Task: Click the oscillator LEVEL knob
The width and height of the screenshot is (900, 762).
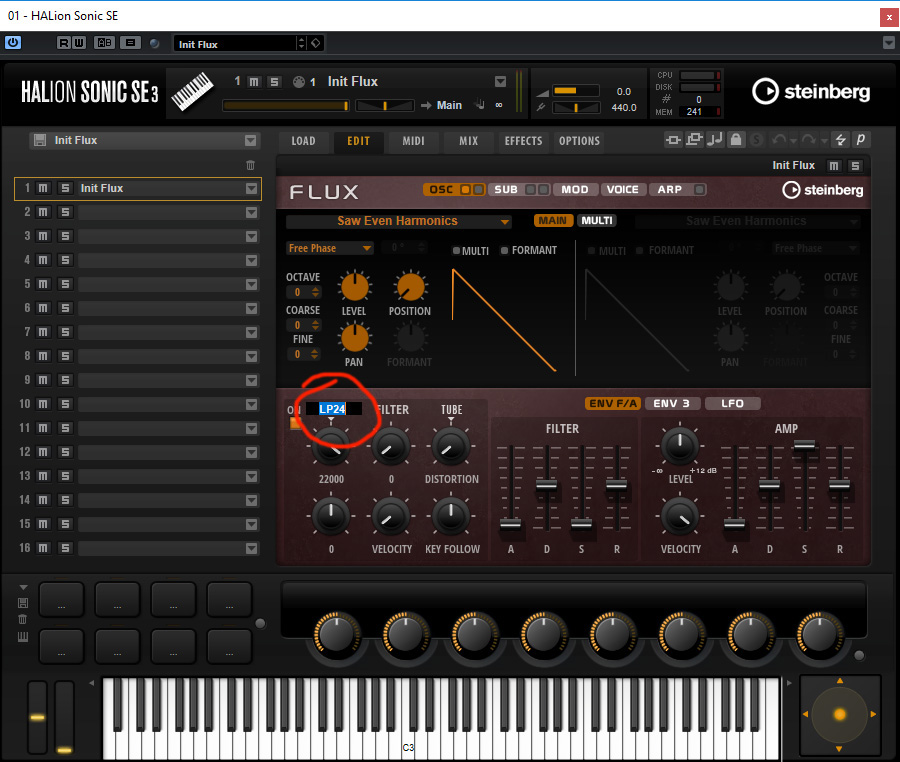Action: (x=354, y=287)
